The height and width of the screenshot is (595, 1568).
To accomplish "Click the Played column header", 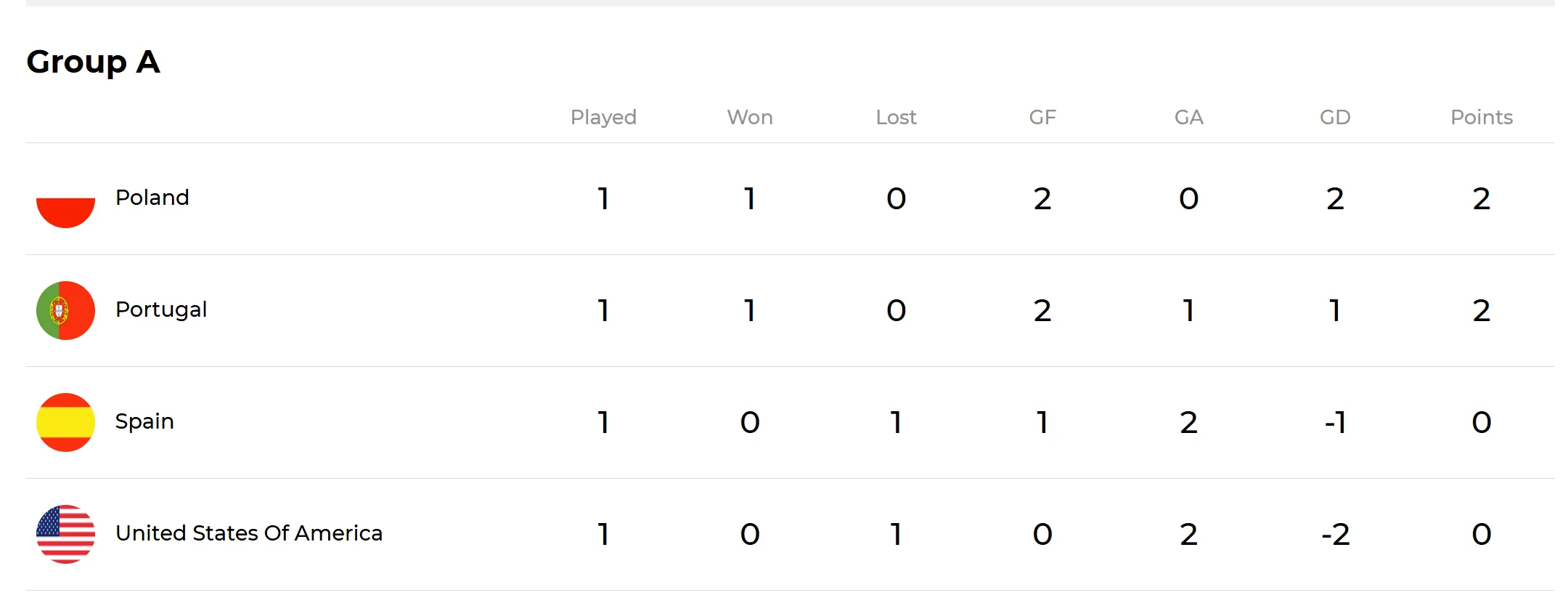I will click(x=603, y=118).
